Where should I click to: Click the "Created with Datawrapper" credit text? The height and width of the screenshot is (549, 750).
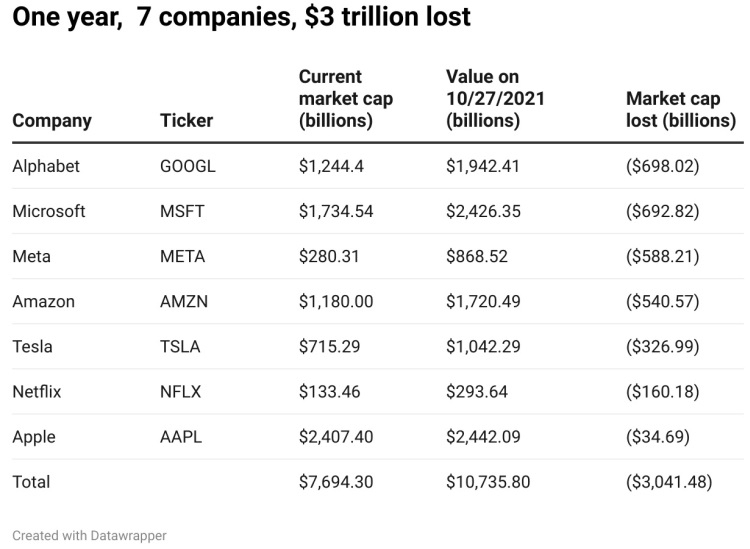point(89,536)
